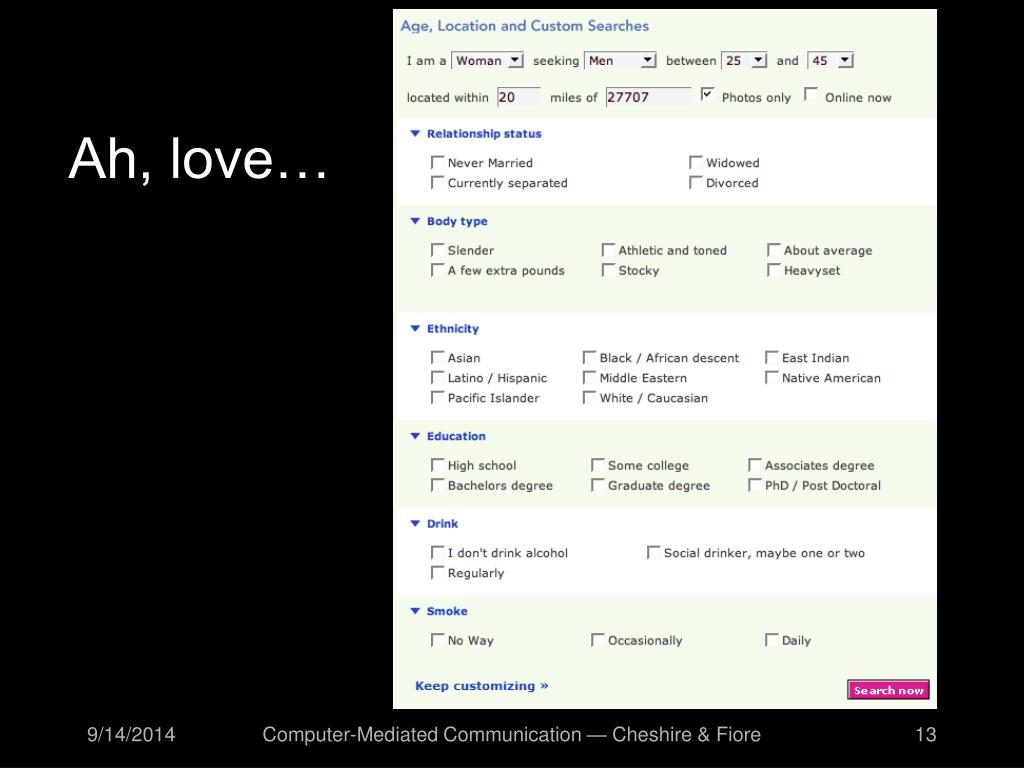Viewport: 1024px width, 768px height.
Task: Tick the Heavyset checkbox
Action: [x=774, y=270]
